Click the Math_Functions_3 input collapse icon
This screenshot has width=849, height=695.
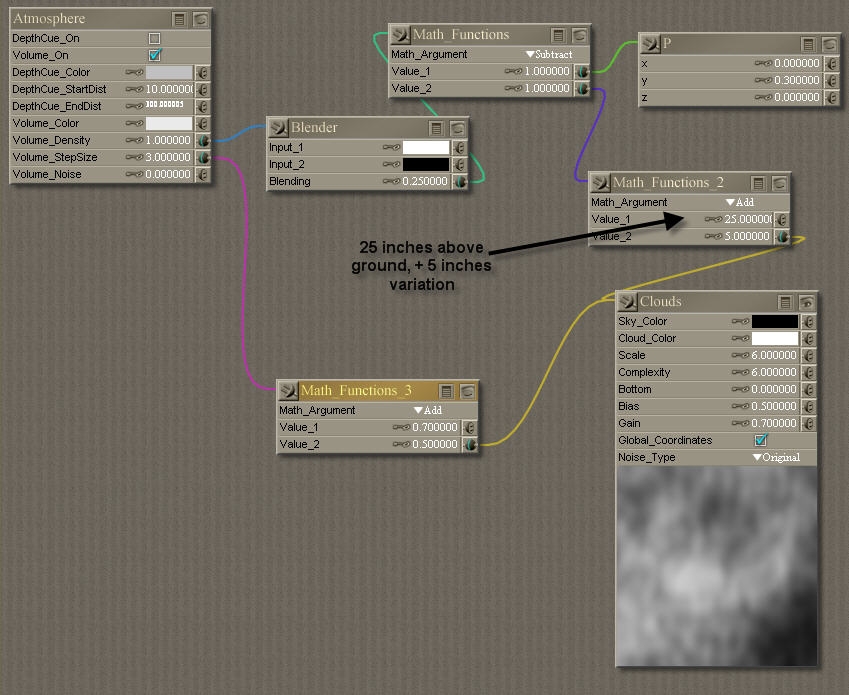click(288, 391)
